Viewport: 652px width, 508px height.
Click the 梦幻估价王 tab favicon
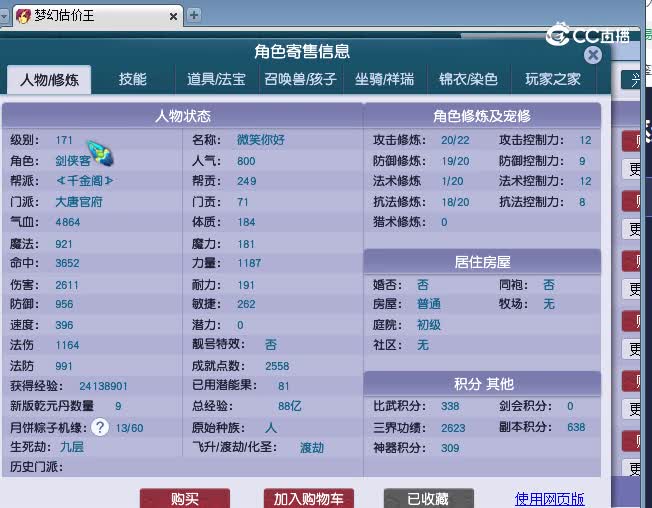pos(23,16)
